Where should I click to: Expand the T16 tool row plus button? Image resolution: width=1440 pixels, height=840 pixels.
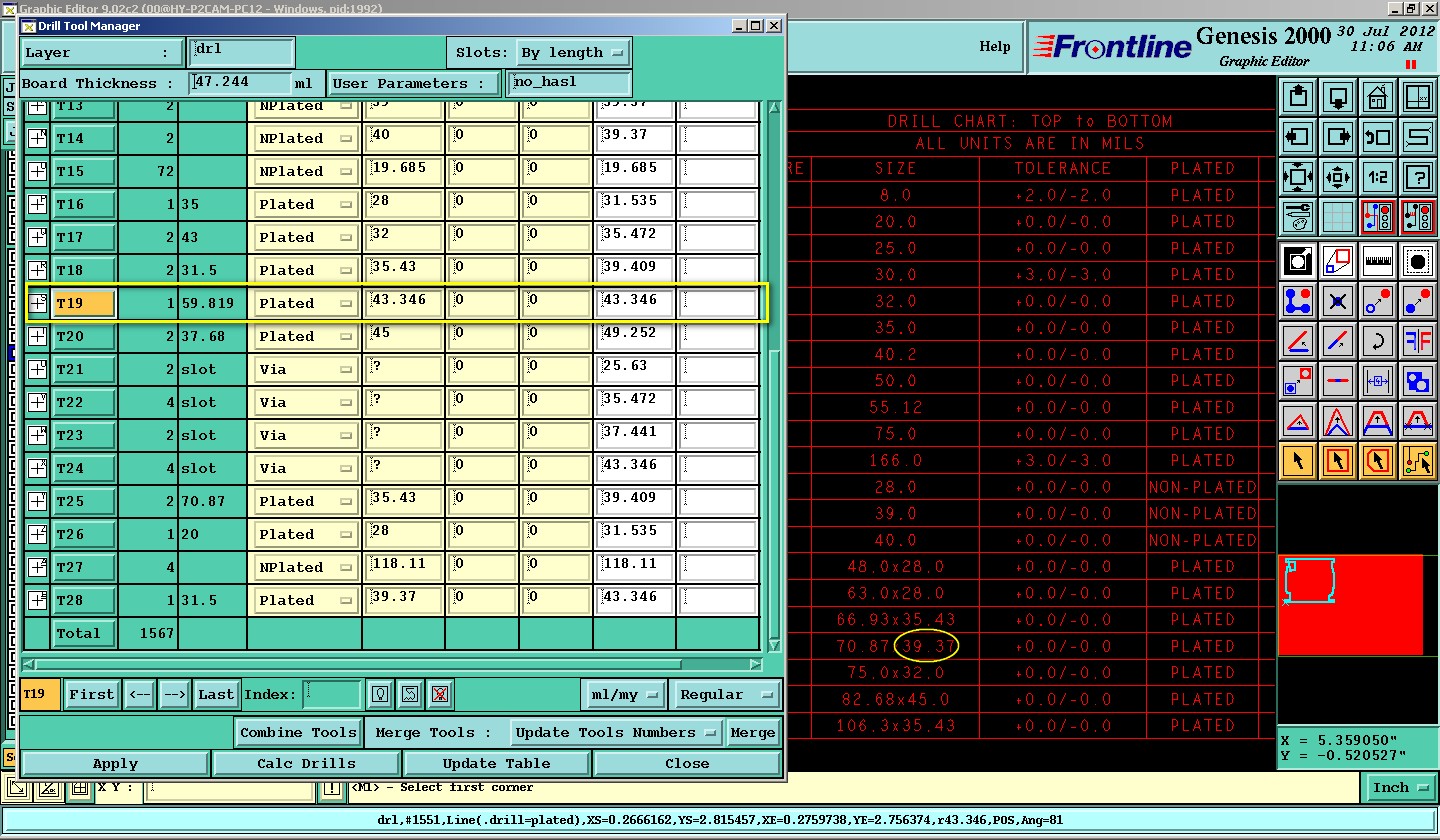click(37, 204)
